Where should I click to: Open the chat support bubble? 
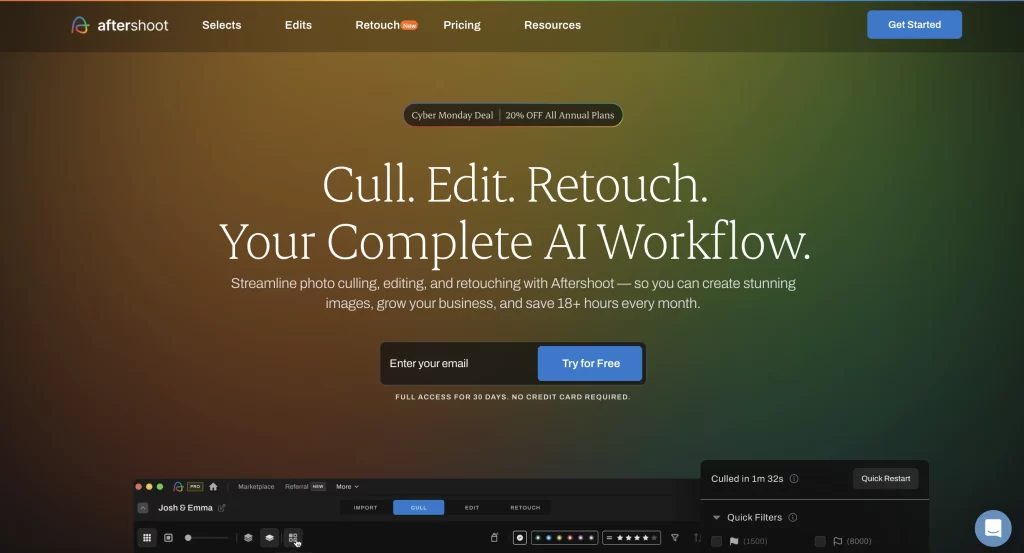pyautogui.click(x=993, y=528)
